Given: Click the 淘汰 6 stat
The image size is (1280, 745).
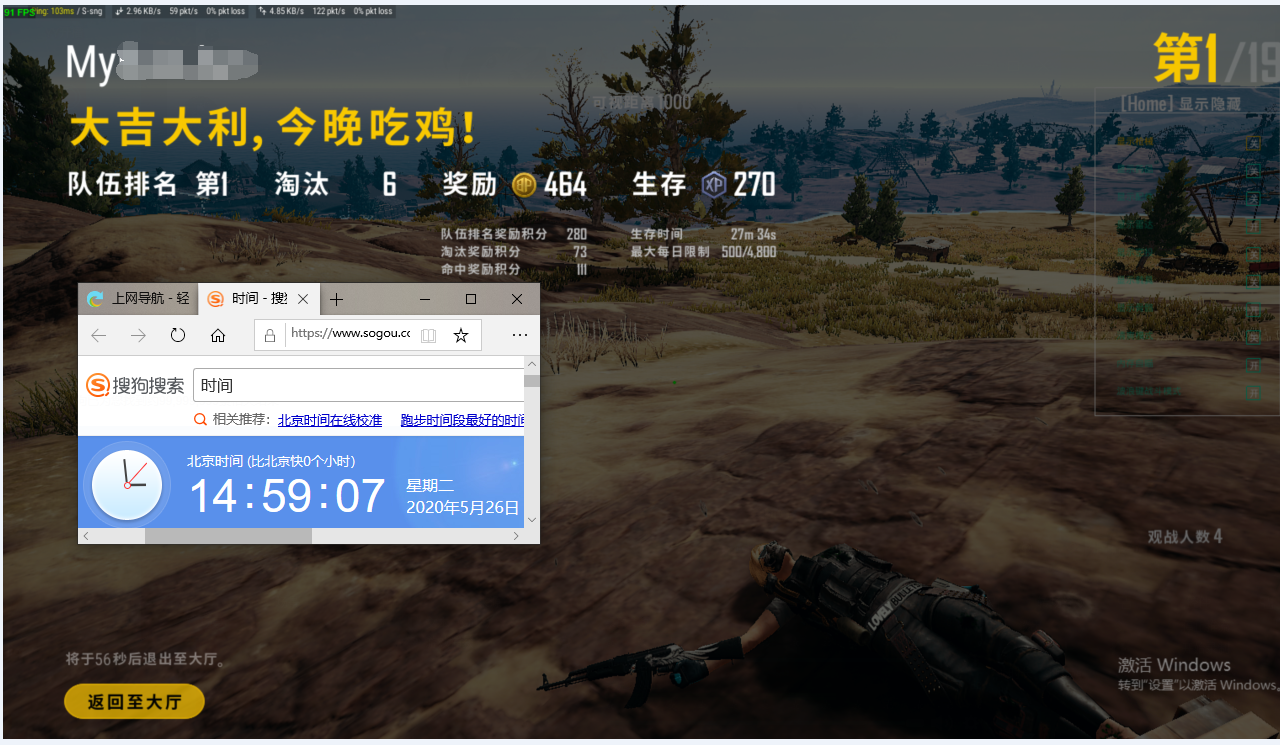Looking at the screenshot, I should coord(336,184).
